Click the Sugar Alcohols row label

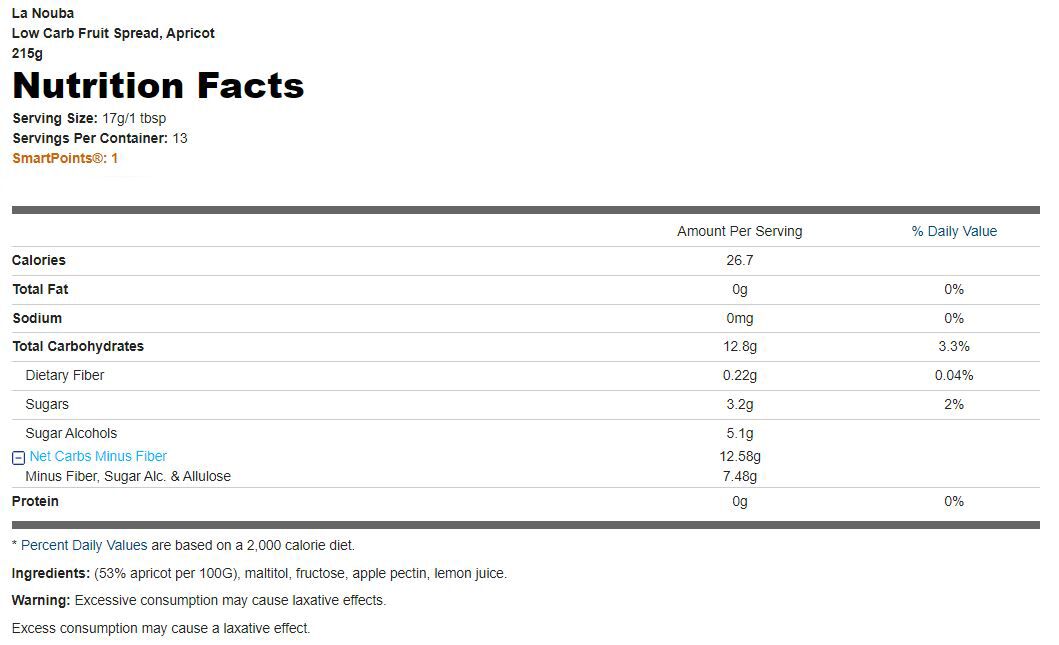(x=71, y=433)
